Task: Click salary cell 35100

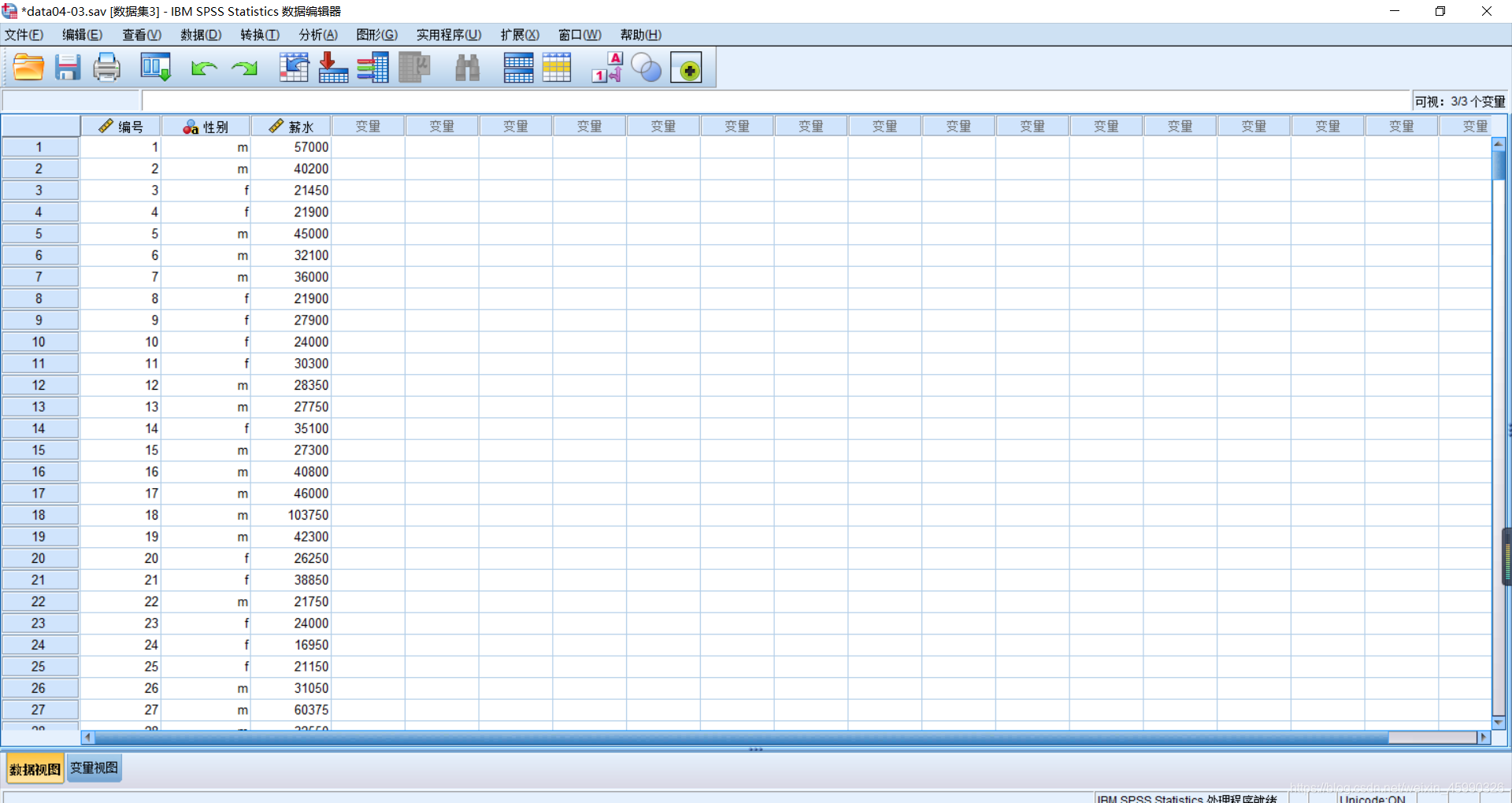Action: click(291, 428)
